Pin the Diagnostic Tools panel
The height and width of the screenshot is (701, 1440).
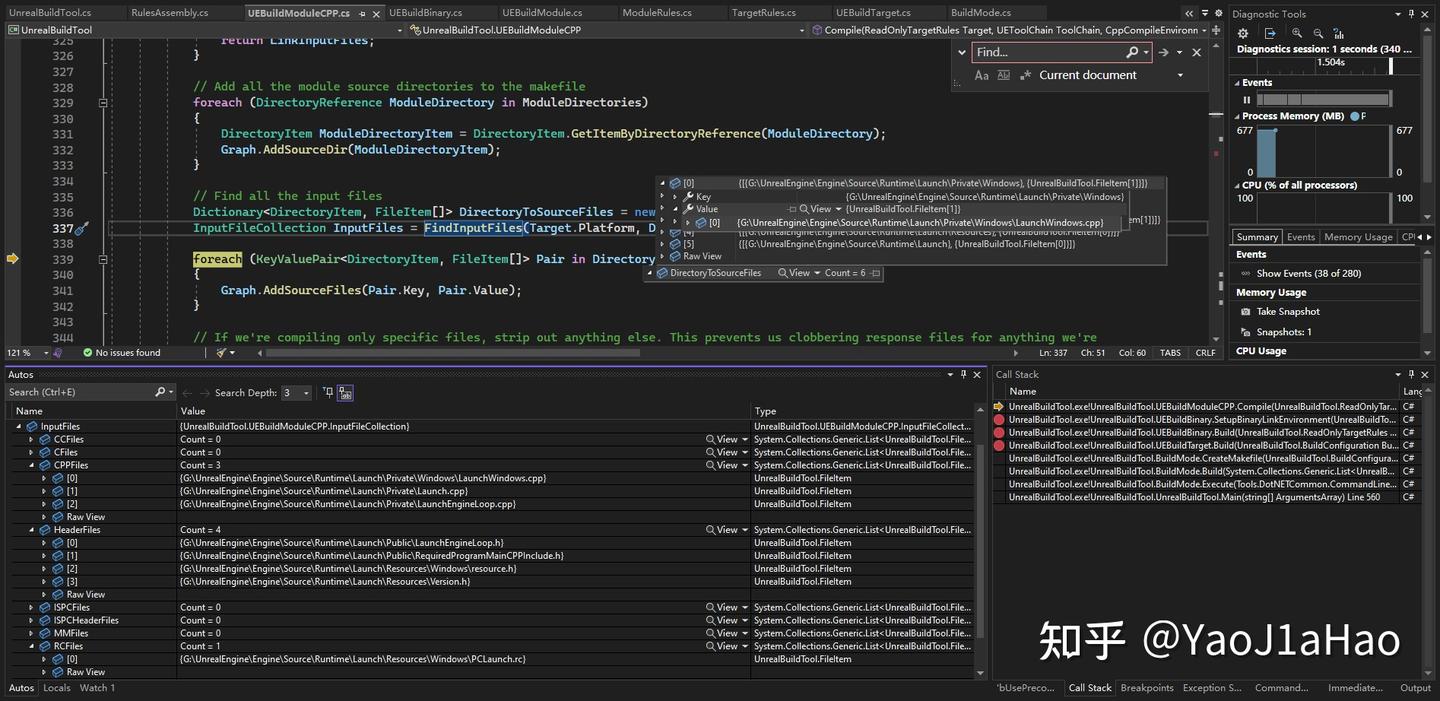pos(1411,13)
